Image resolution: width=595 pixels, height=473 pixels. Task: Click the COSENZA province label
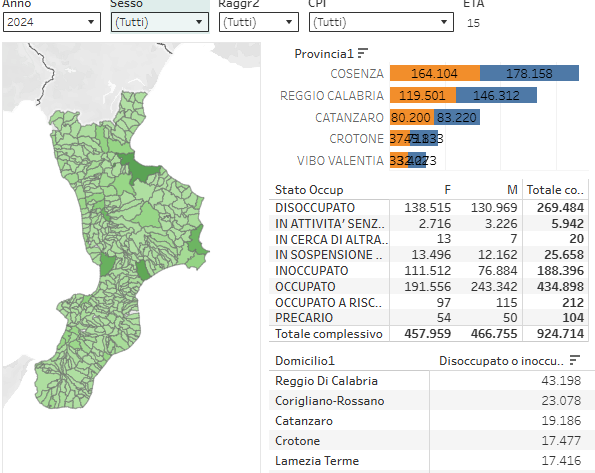coord(357,74)
